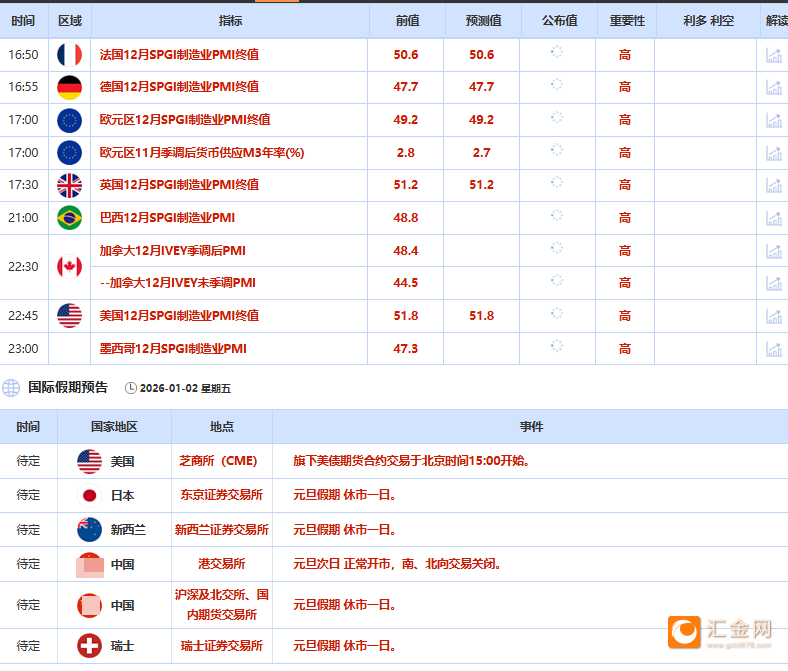Click the 利多 利空 column header

coord(709,21)
